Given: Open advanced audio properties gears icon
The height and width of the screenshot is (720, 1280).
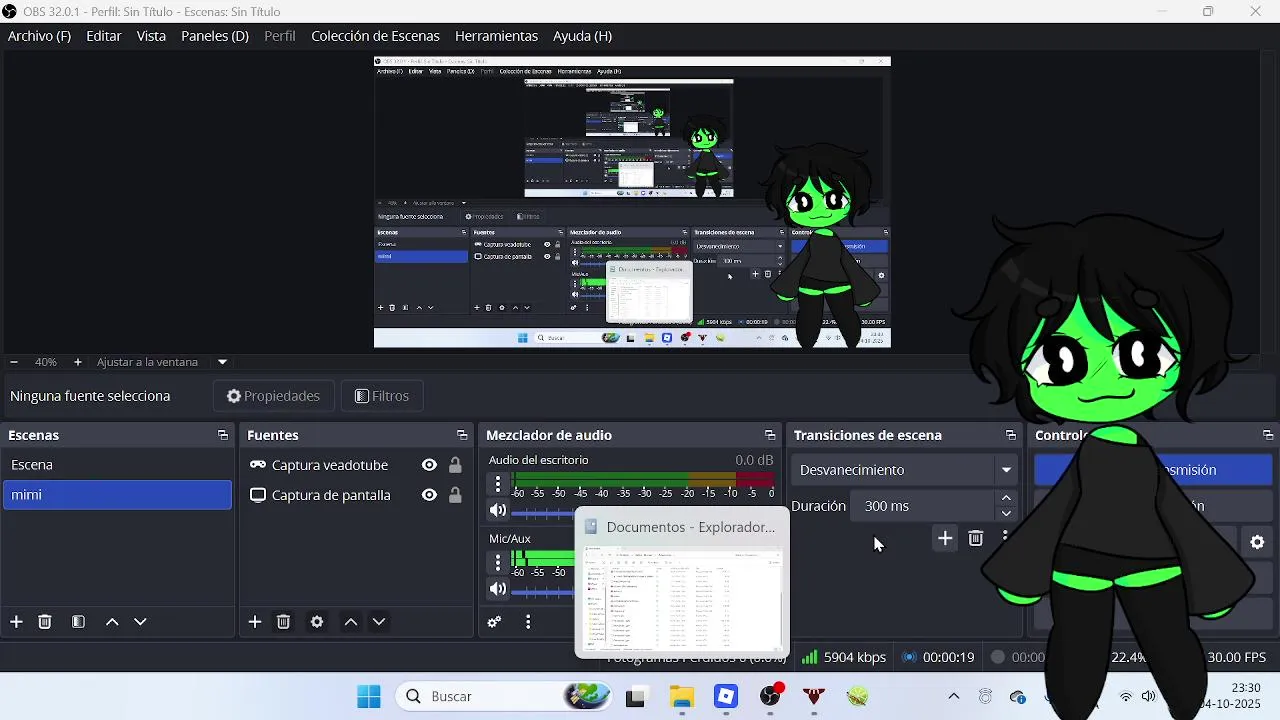Looking at the screenshot, I should click(x=494, y=622).
